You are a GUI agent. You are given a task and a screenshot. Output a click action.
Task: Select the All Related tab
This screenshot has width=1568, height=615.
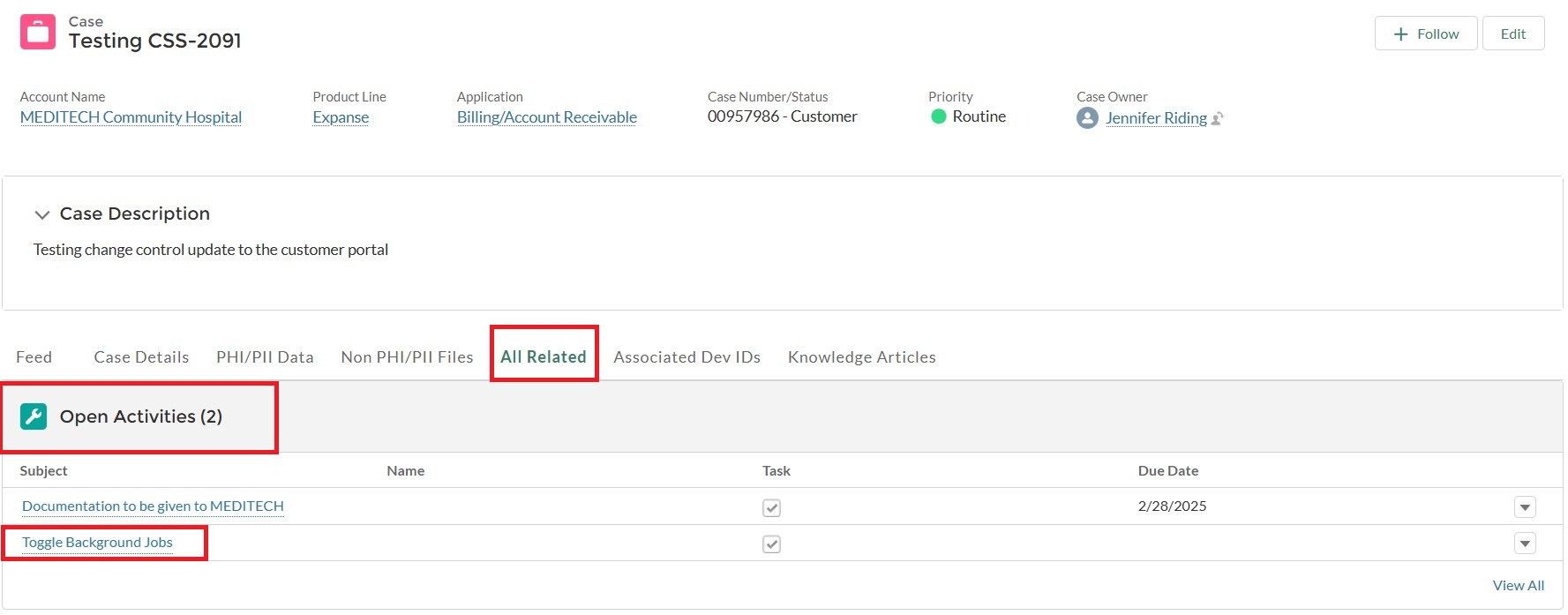[x=544, y=357]
